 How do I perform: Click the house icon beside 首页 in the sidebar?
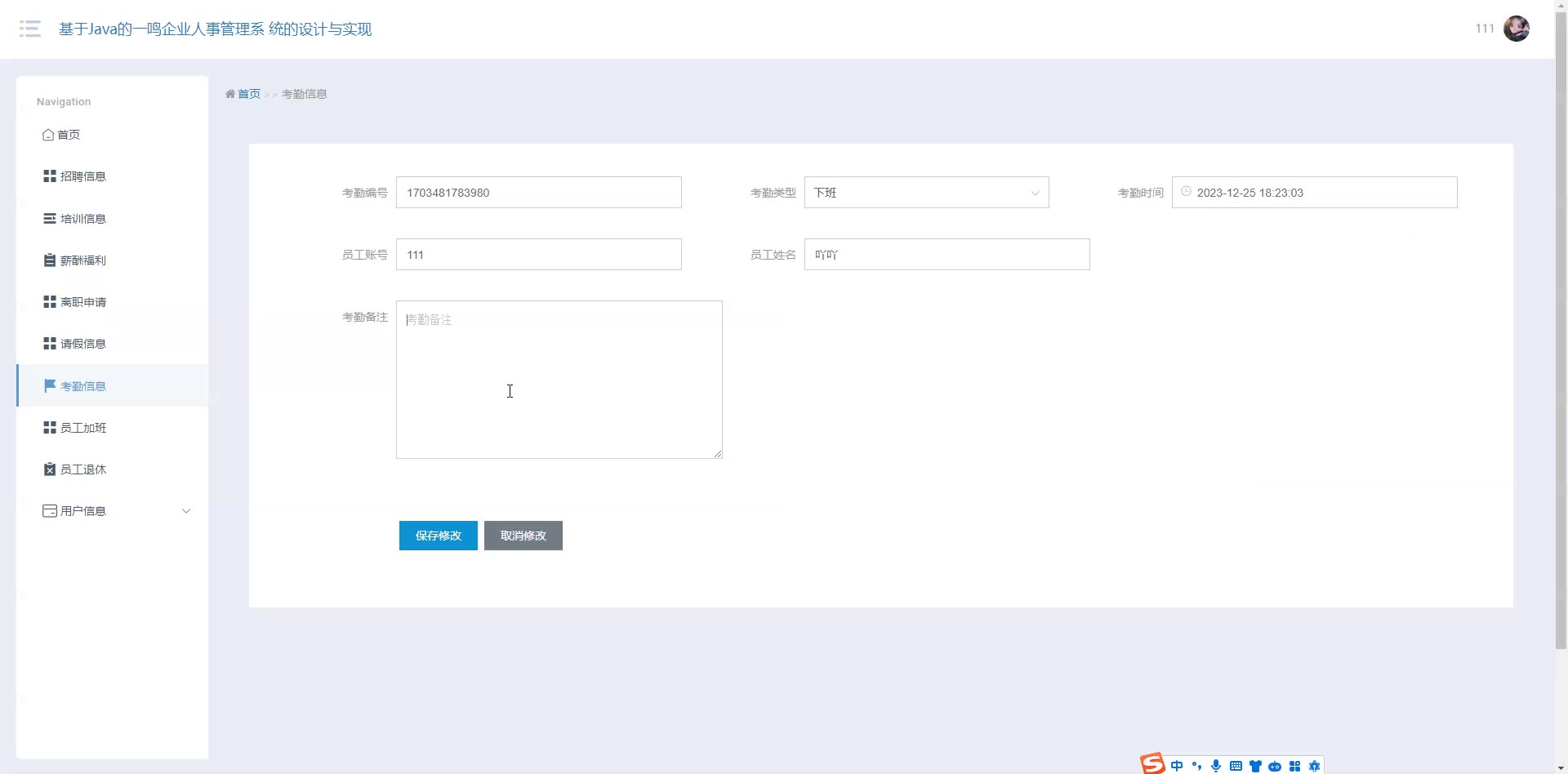[x=48, y=135]
